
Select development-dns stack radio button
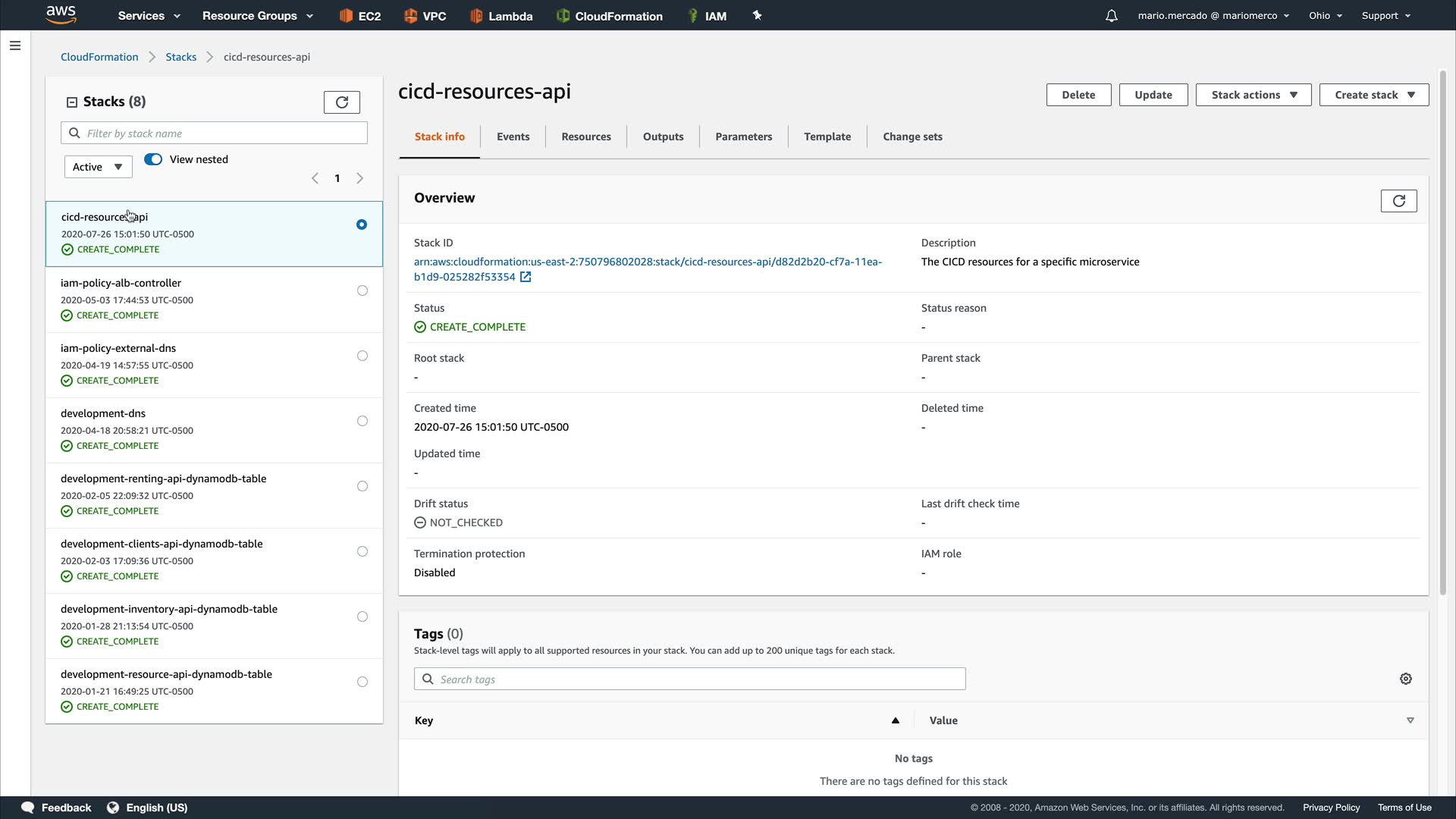point(362,421)
